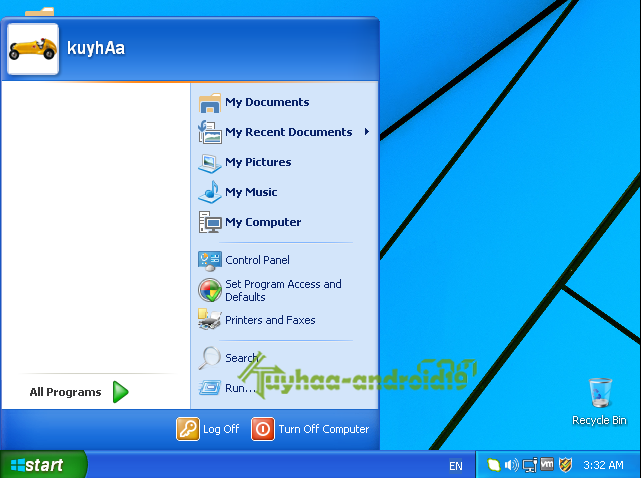Click the Turn Off Computer label

click(x=324, y=429)
